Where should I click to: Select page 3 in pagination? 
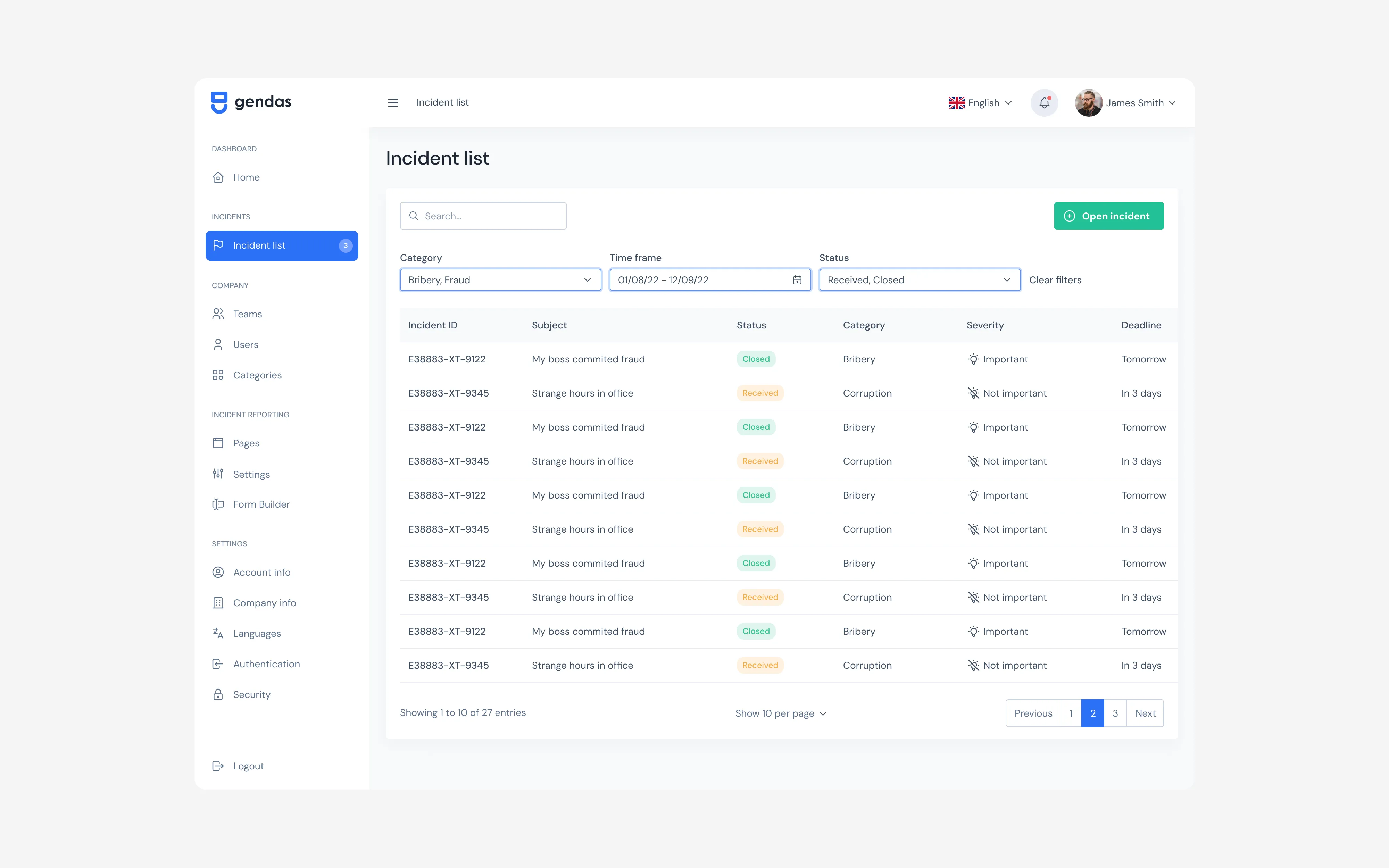(x=1115, y=713)
